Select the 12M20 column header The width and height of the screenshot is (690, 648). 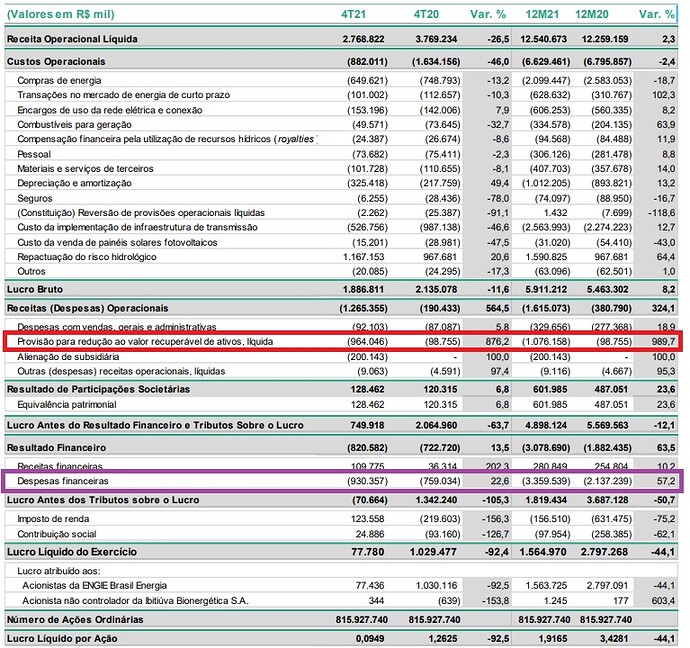[592, 14]
